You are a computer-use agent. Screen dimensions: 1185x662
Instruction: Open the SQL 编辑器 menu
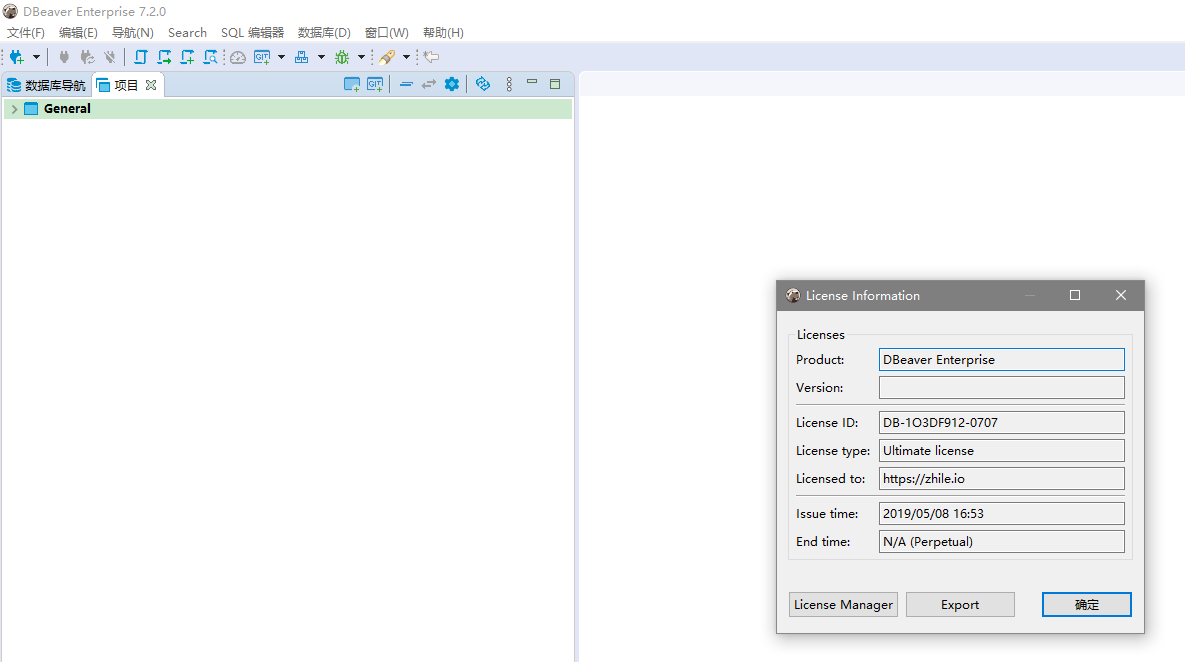coord(252,32)
